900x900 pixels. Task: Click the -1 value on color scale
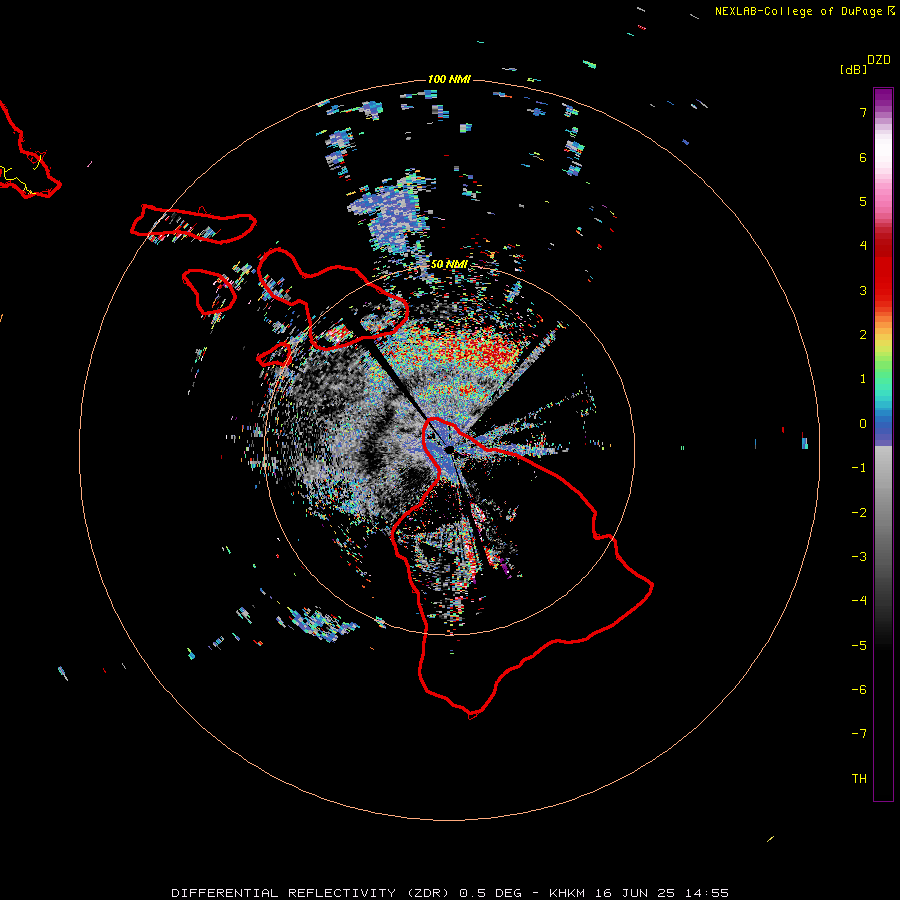tap(859, 468)
